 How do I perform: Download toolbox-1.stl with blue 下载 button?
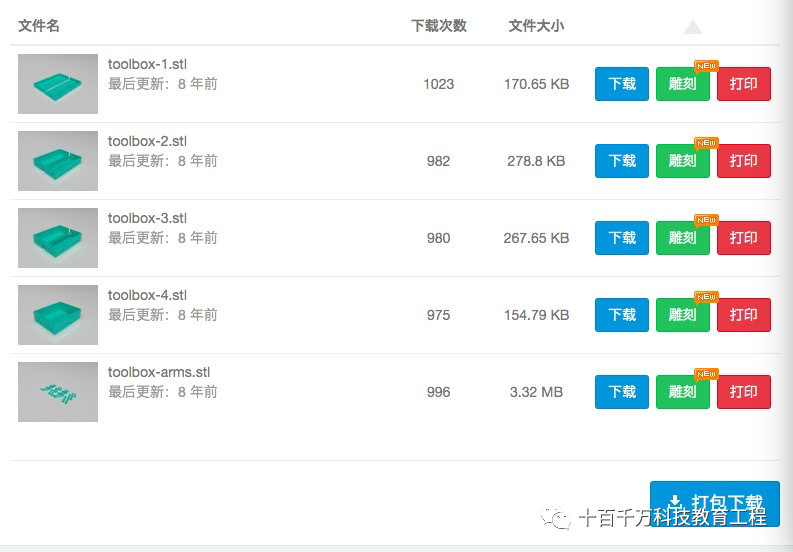[x=622, y=84]
